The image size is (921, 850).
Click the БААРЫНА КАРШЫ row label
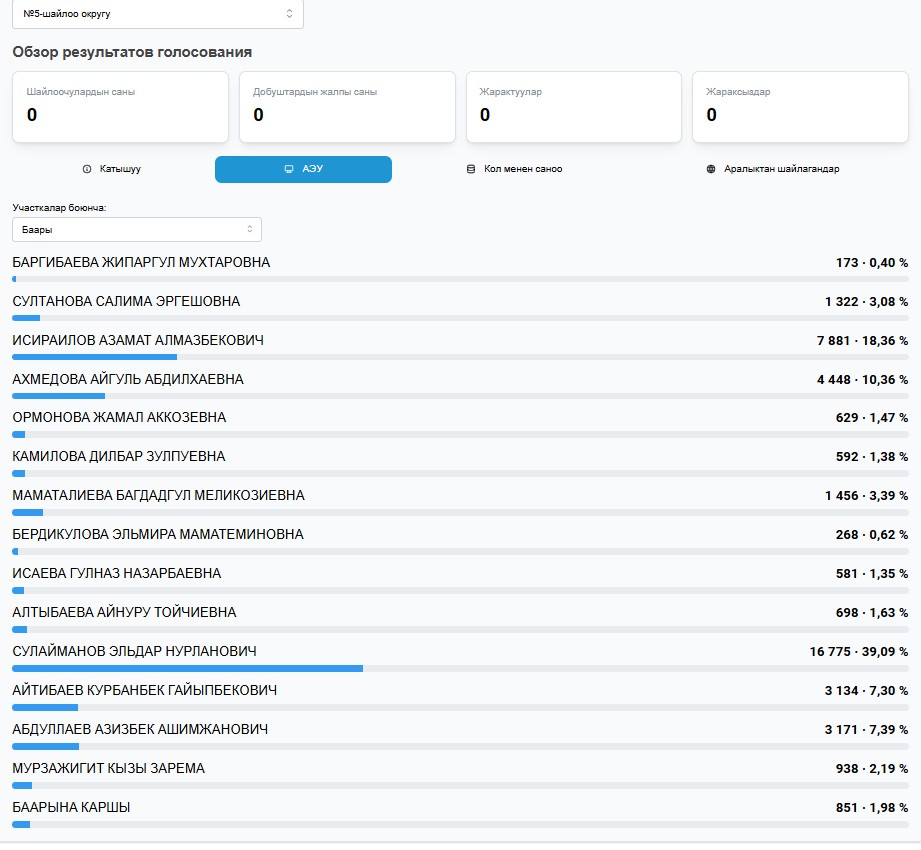pos(71,807)
